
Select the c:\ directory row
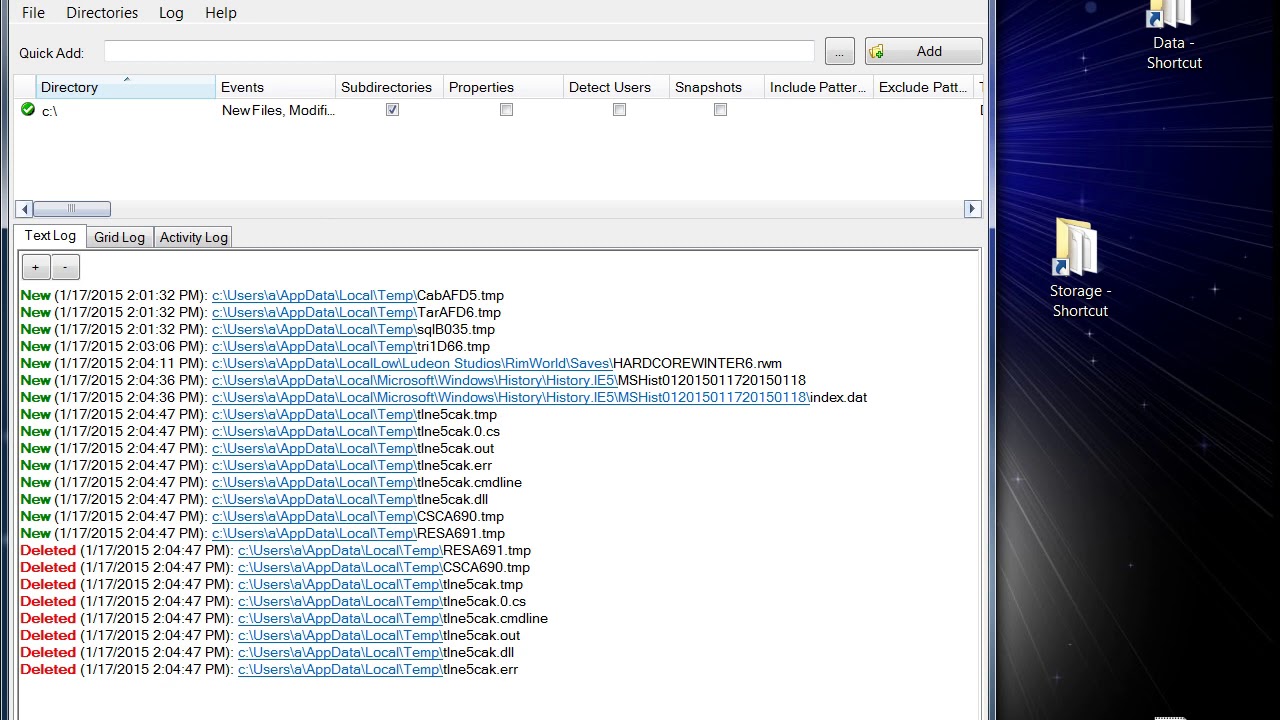tap(498, 111)
